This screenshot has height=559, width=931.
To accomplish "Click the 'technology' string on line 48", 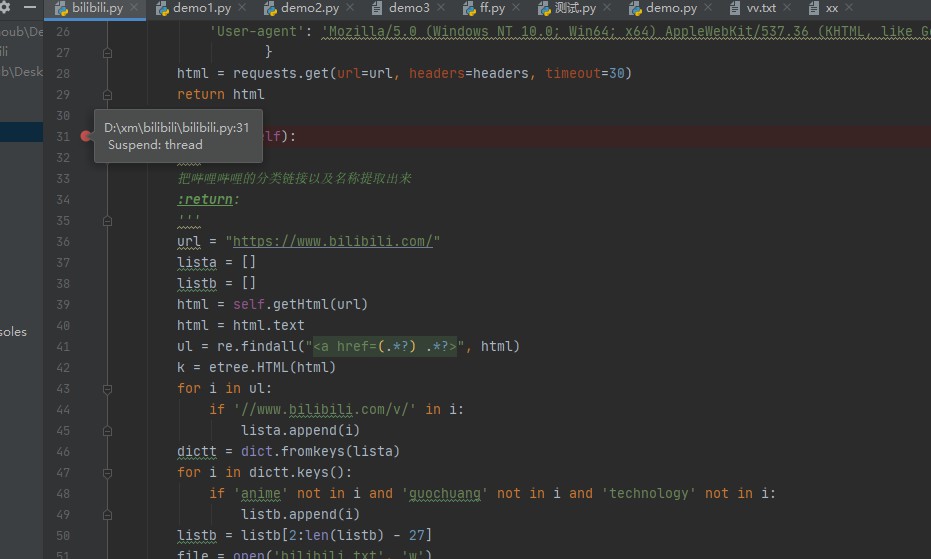I will (649, 494).
